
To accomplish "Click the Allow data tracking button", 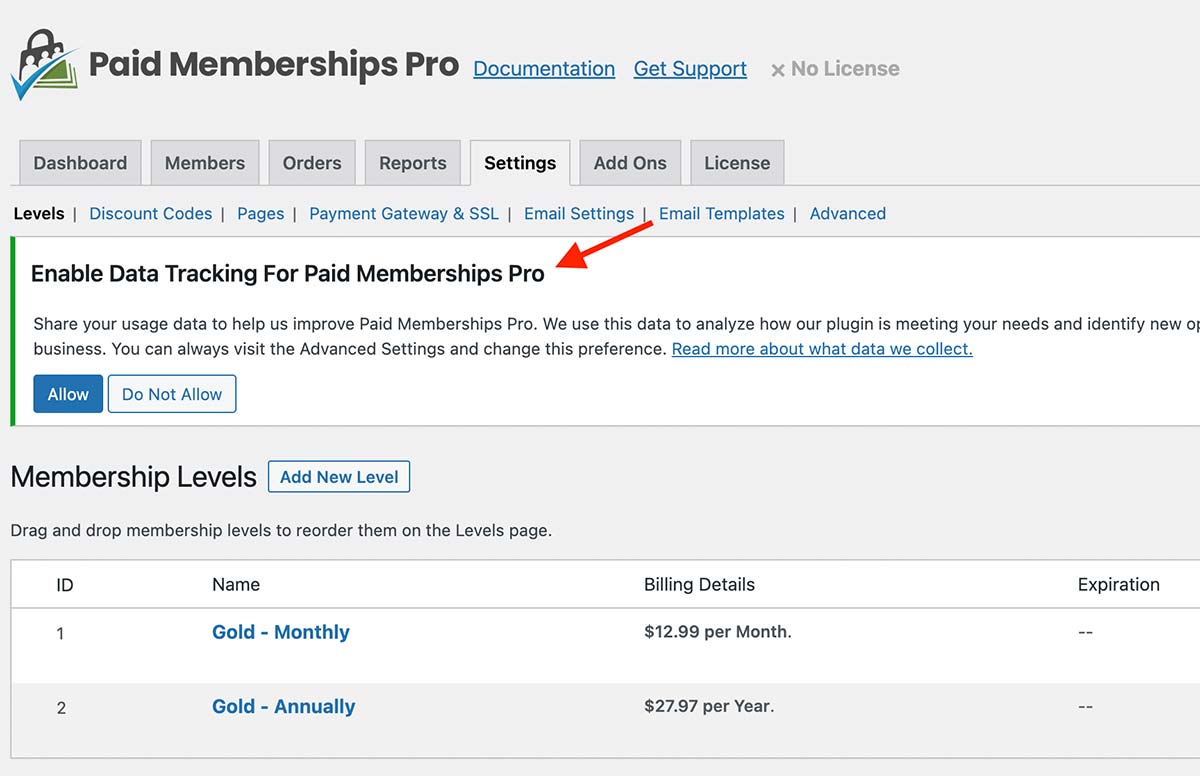I will pos(67,393).
